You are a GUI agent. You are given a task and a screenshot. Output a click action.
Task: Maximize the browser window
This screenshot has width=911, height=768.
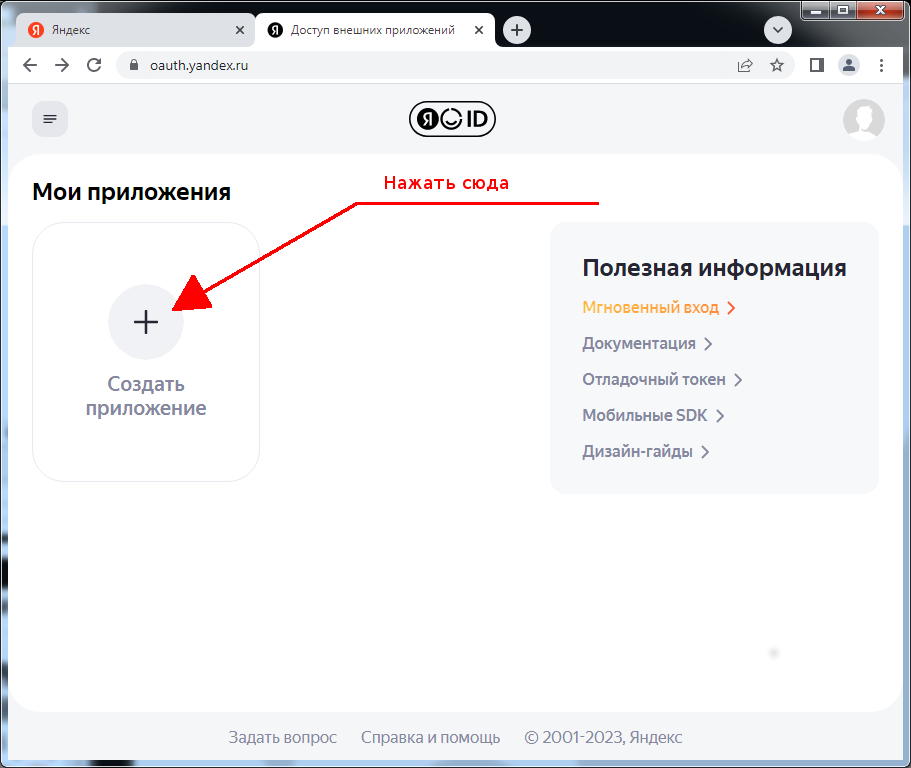click(842, 10)
